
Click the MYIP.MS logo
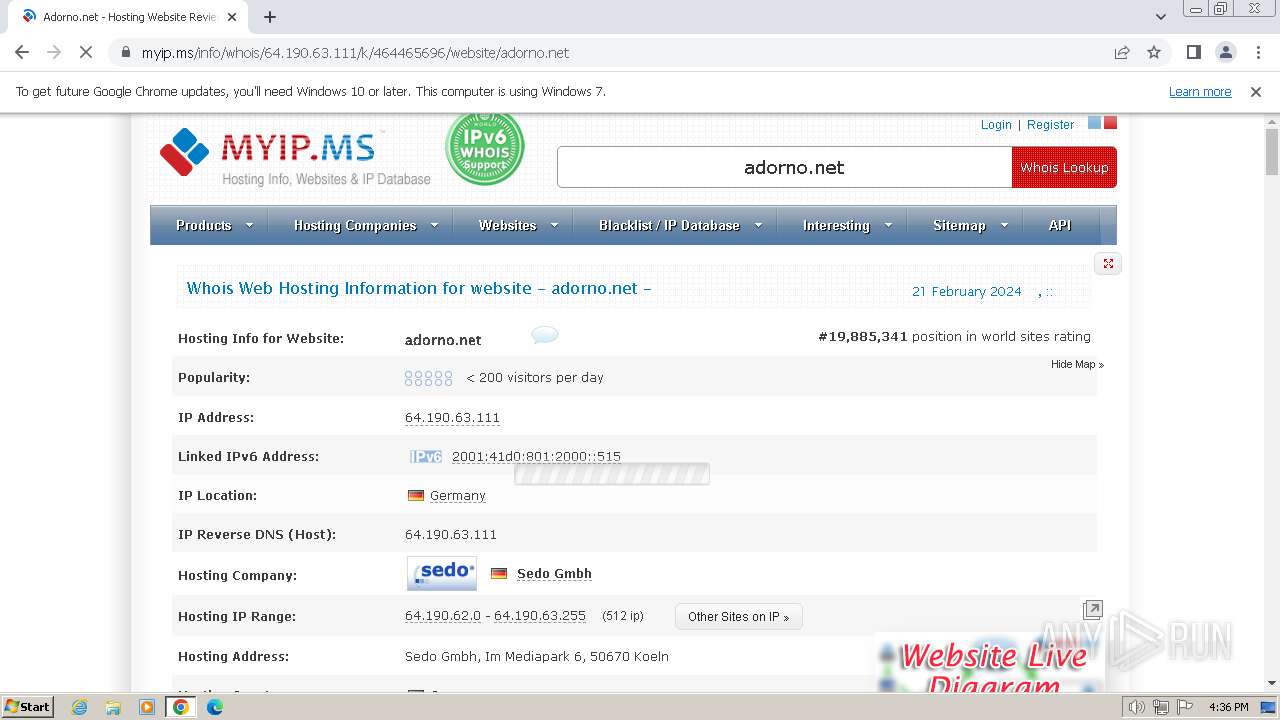point(295,156)
